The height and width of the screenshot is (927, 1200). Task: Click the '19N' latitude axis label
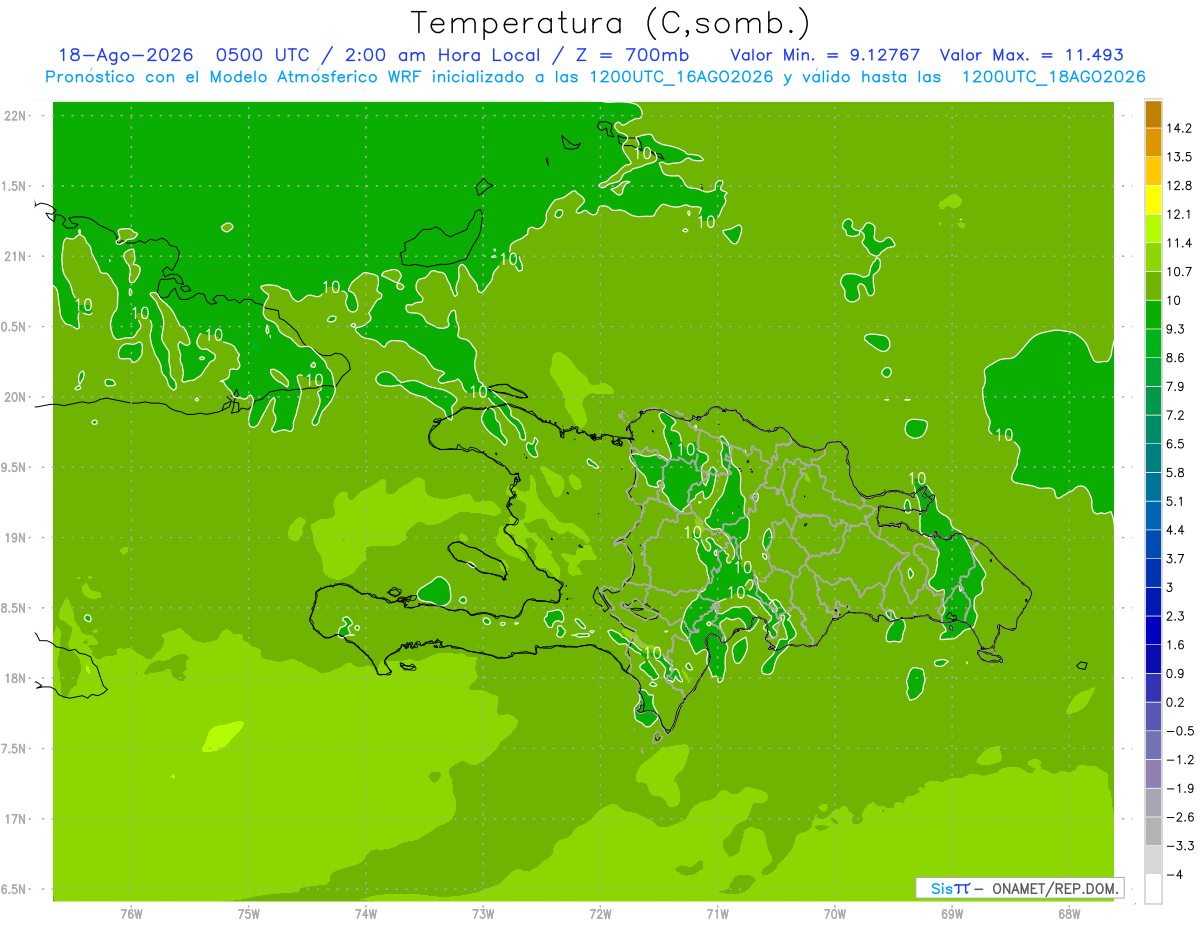point(16,538)
